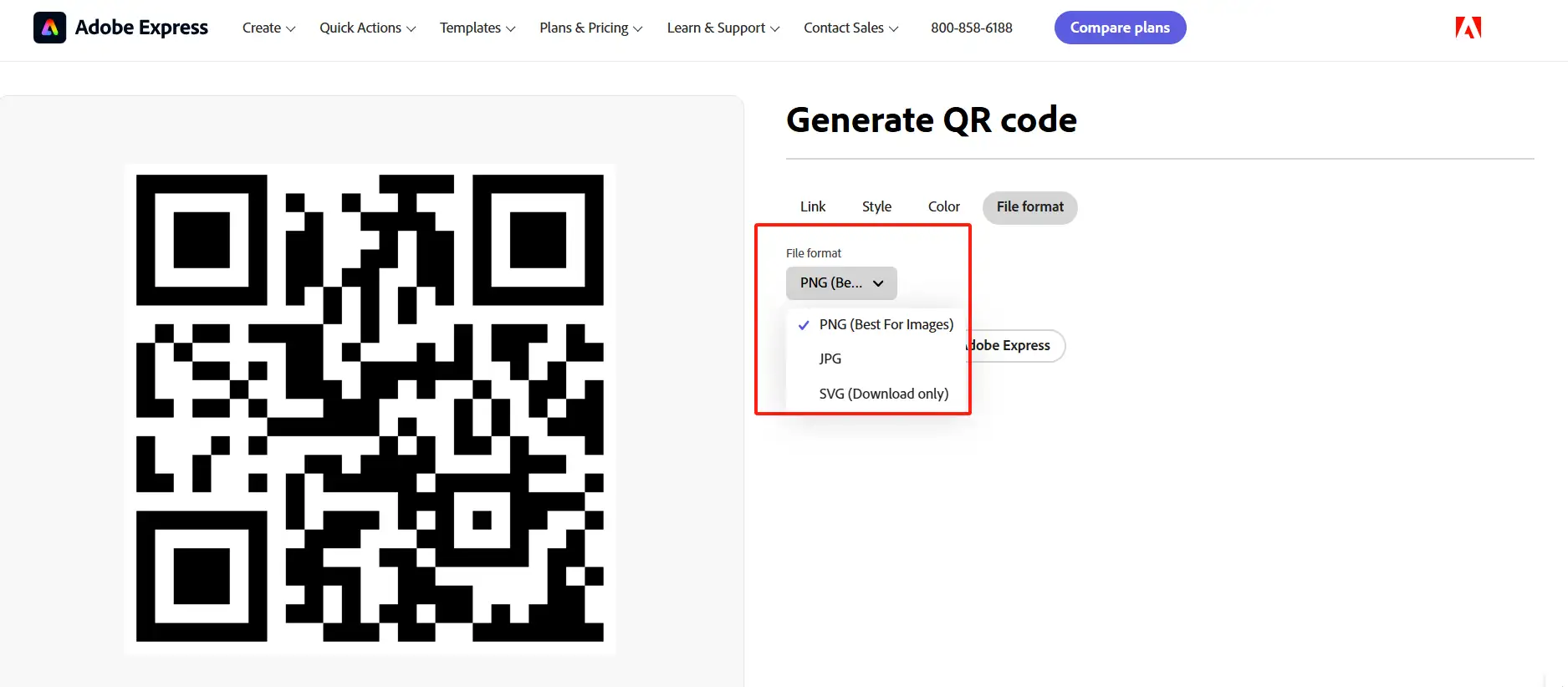Expand the Contact Sales dropdown
The height and width of the screenshot is (687, 1568).
[x=851, y=28]
